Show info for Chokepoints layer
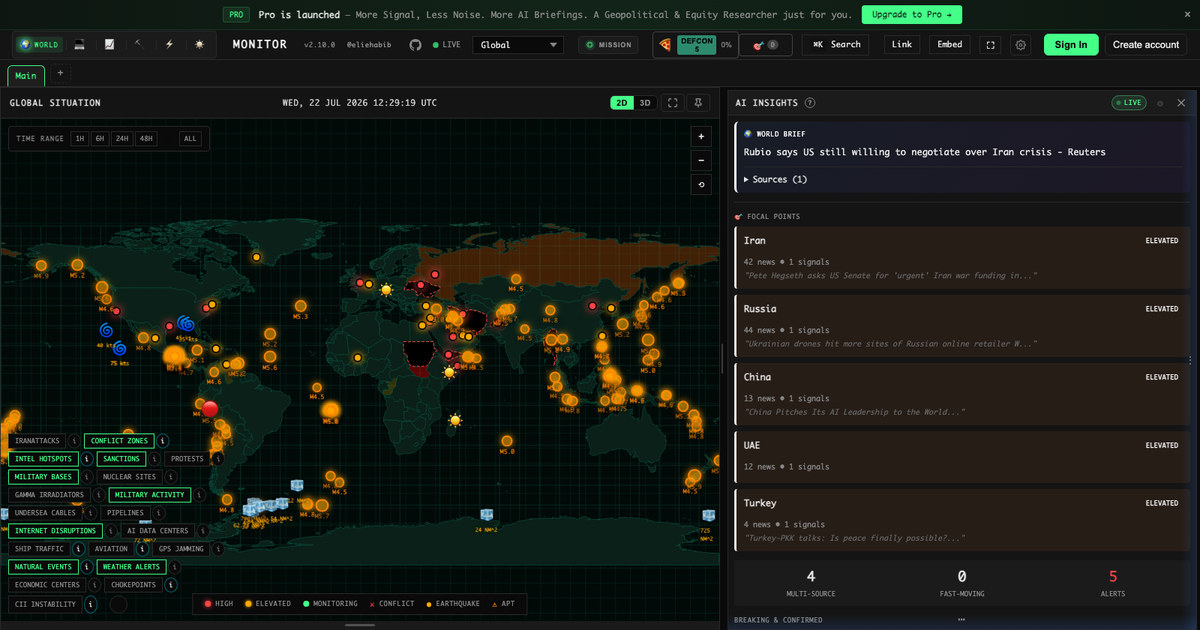The height and width of the screenshot is (630, 1200). [171, 585]
